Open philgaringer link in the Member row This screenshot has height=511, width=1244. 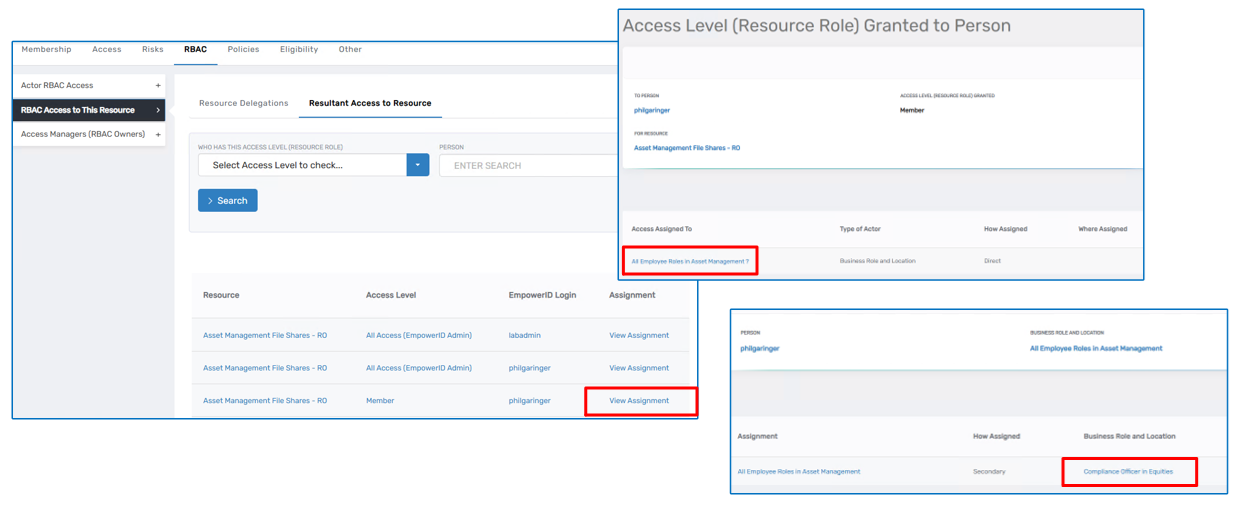click(x=530, y=401)
